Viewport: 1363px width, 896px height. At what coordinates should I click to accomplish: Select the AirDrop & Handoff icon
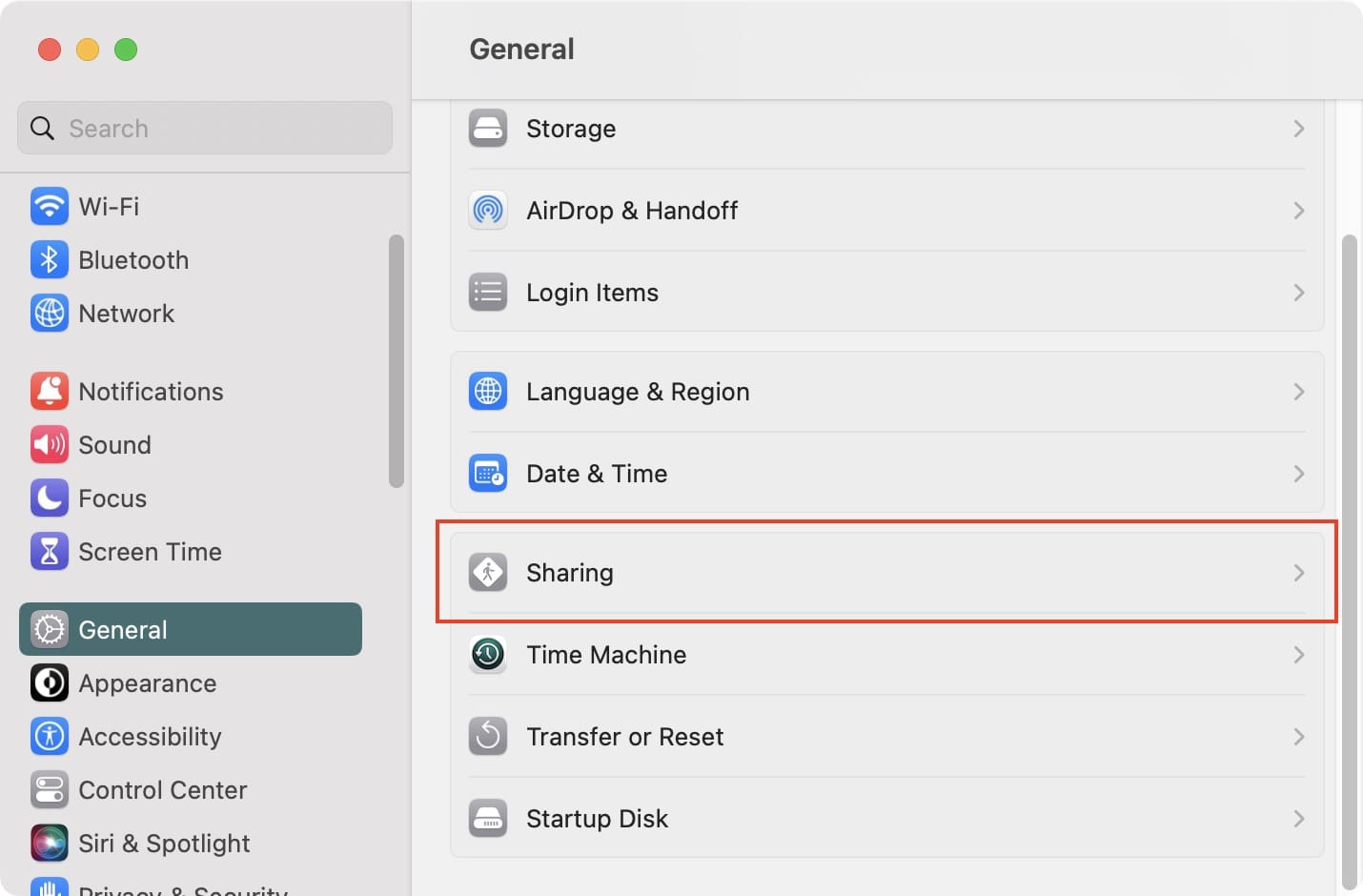coord(488,211)
